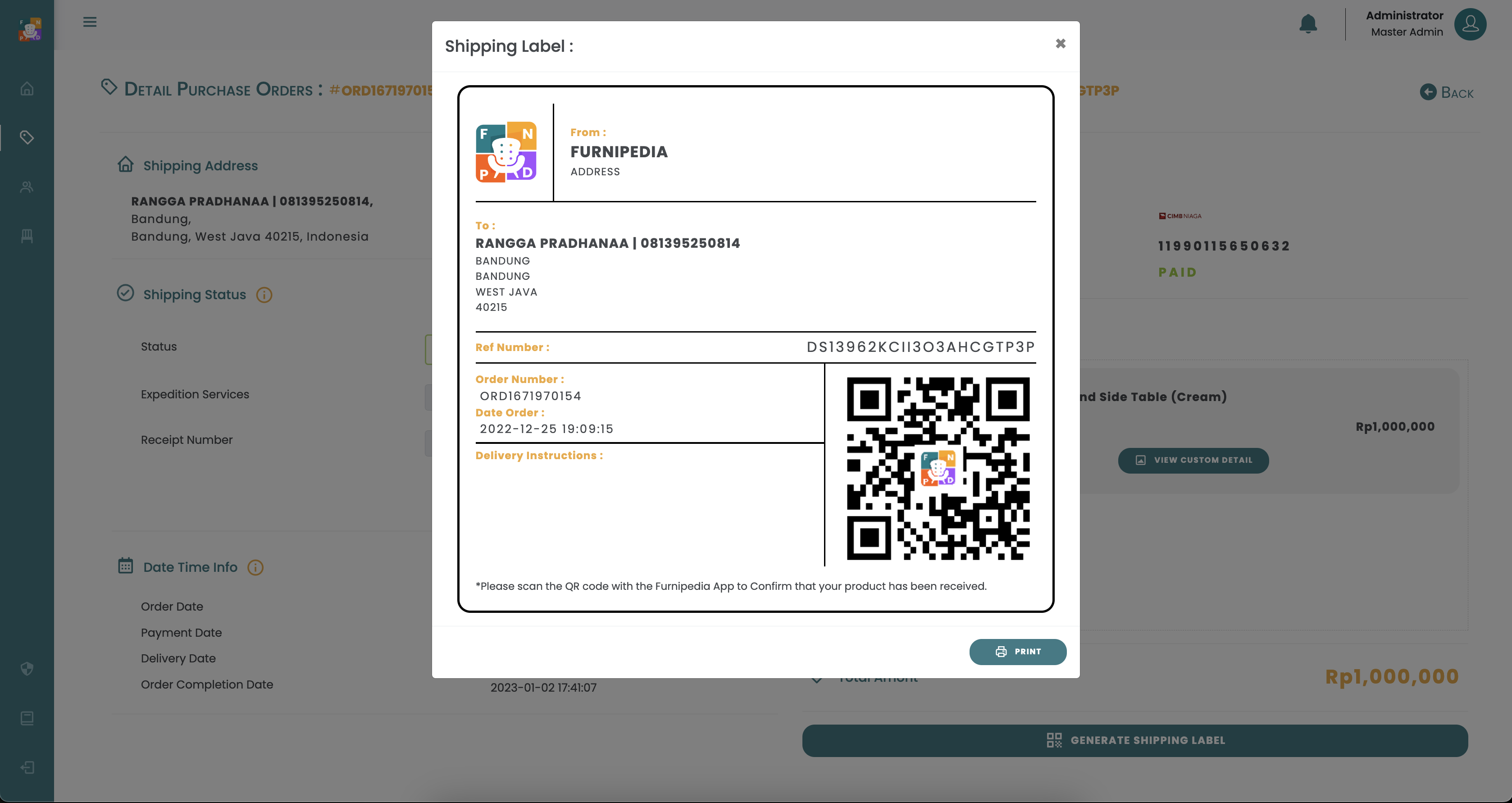Click the Furnipedia logo in sidebar top

tap(29, 29)
